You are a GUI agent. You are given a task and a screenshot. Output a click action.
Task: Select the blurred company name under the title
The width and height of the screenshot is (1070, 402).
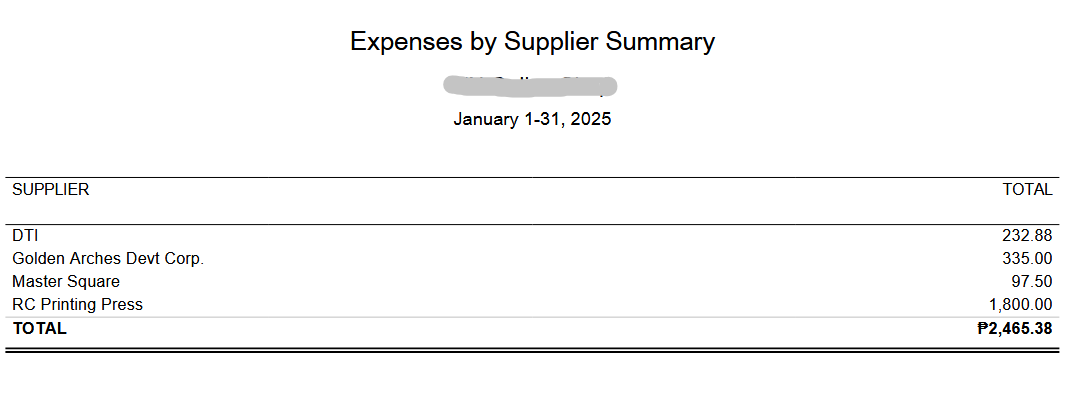[531, 86]
